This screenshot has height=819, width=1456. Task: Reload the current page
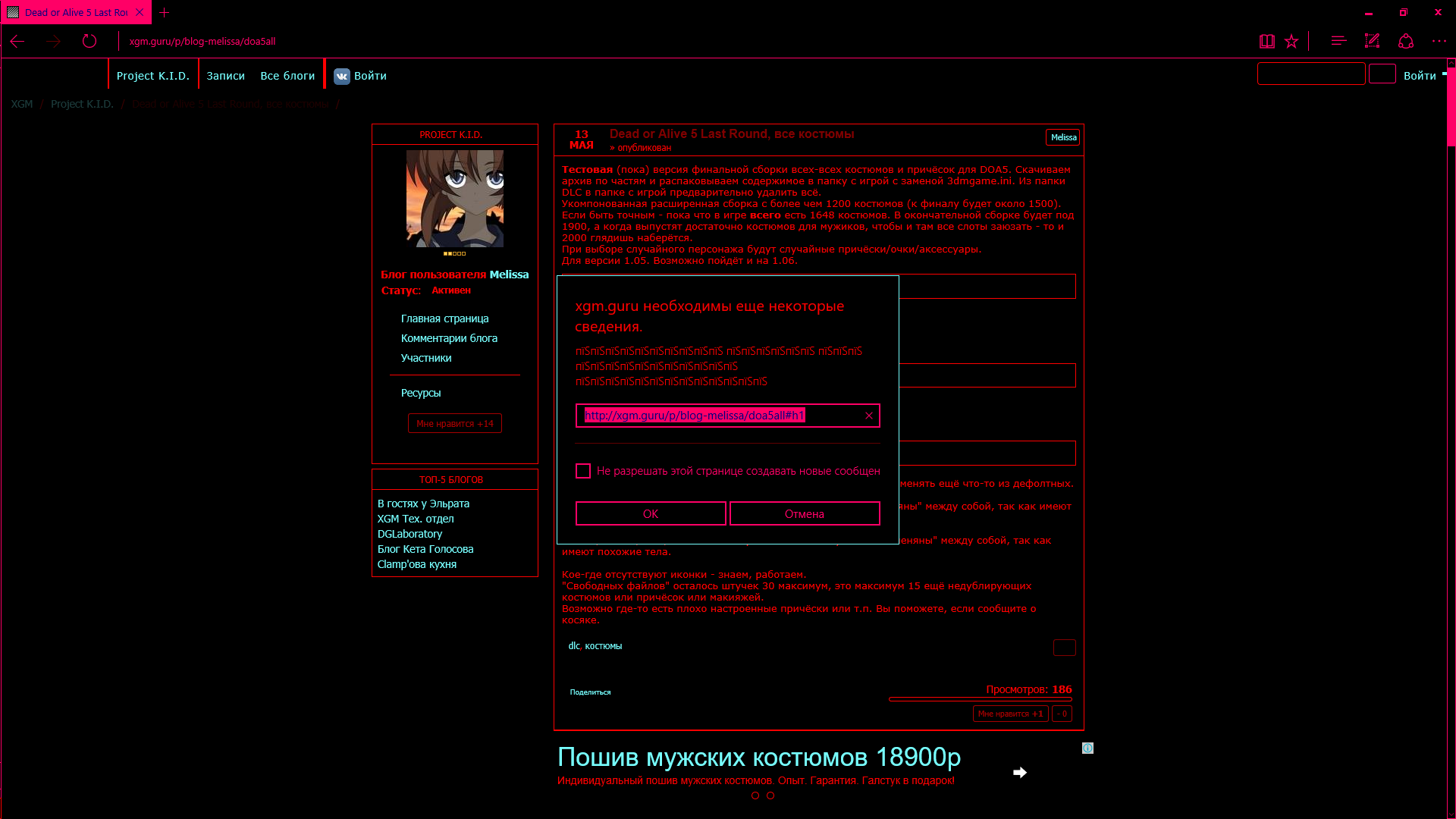89,42
